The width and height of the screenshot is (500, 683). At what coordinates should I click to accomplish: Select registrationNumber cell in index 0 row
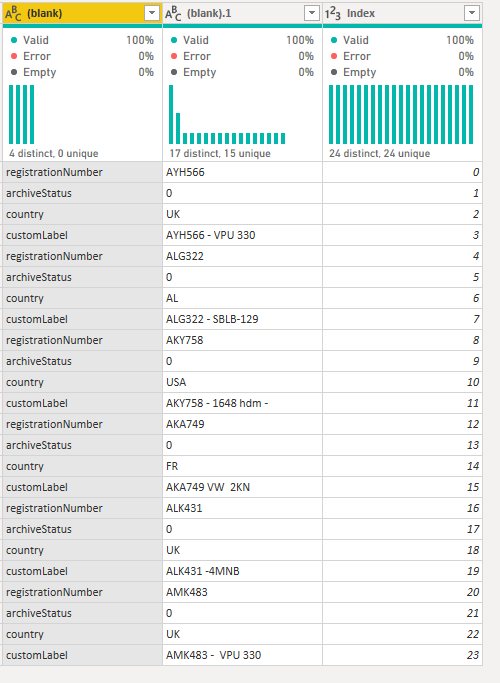[x=82, y=172]
